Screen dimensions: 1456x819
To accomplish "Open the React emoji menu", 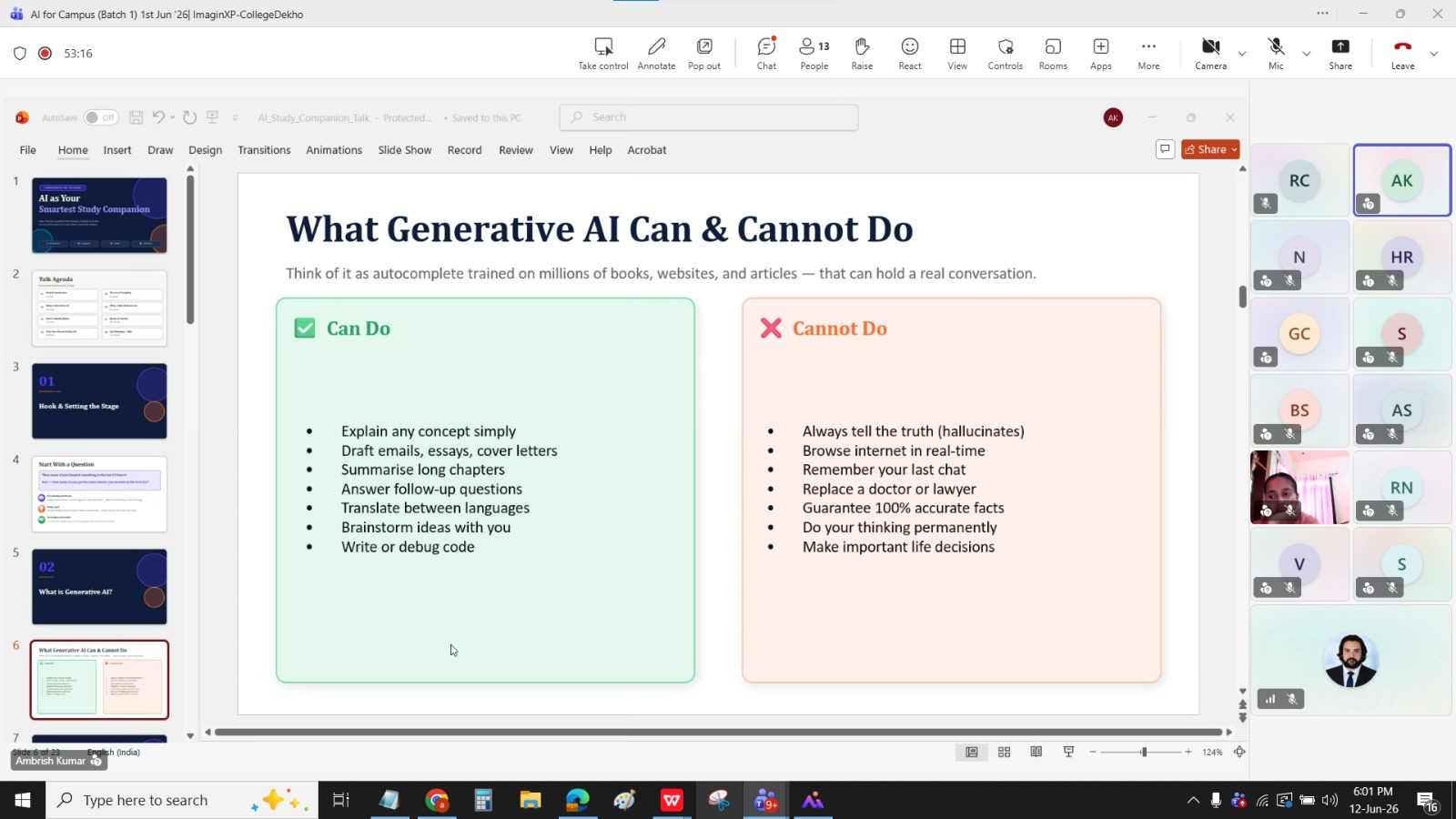I will click(x=910, y=54).
